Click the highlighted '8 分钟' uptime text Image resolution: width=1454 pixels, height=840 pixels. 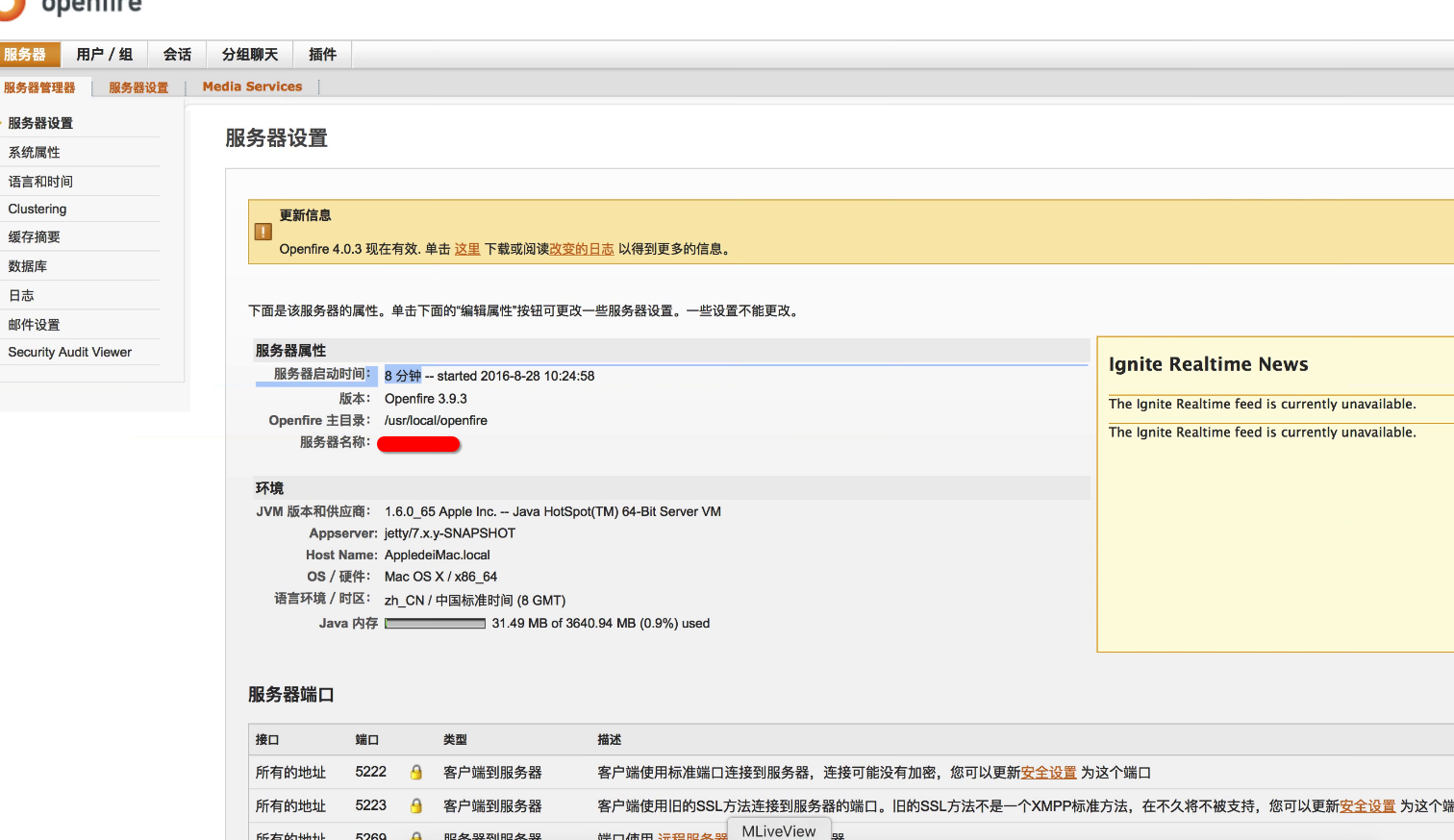pyautogui.click(x=403, y=376)
